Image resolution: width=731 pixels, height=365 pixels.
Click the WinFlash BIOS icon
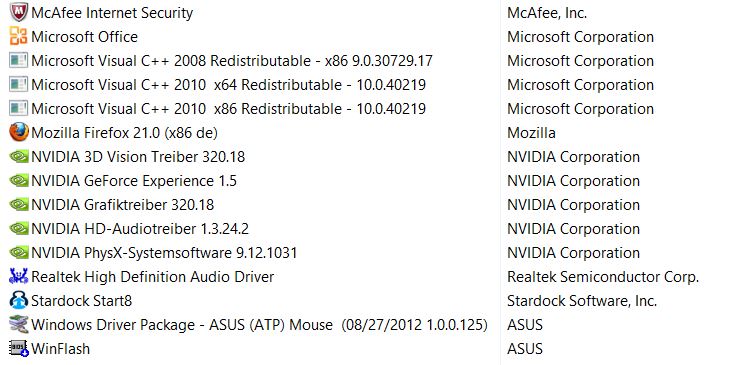coord(19,348)
